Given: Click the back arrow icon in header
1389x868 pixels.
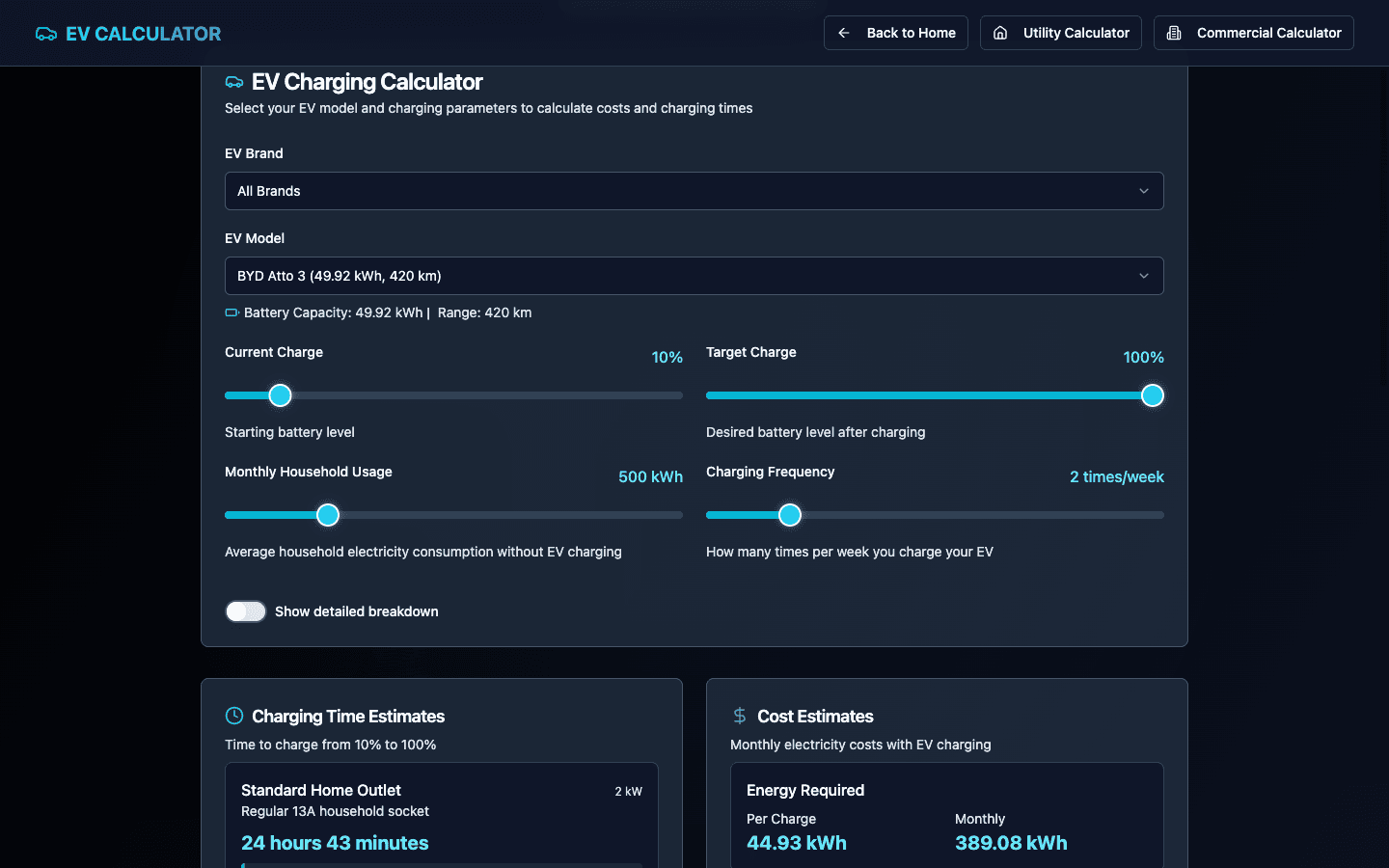Looking at the screenshot, I should point(844,33).
